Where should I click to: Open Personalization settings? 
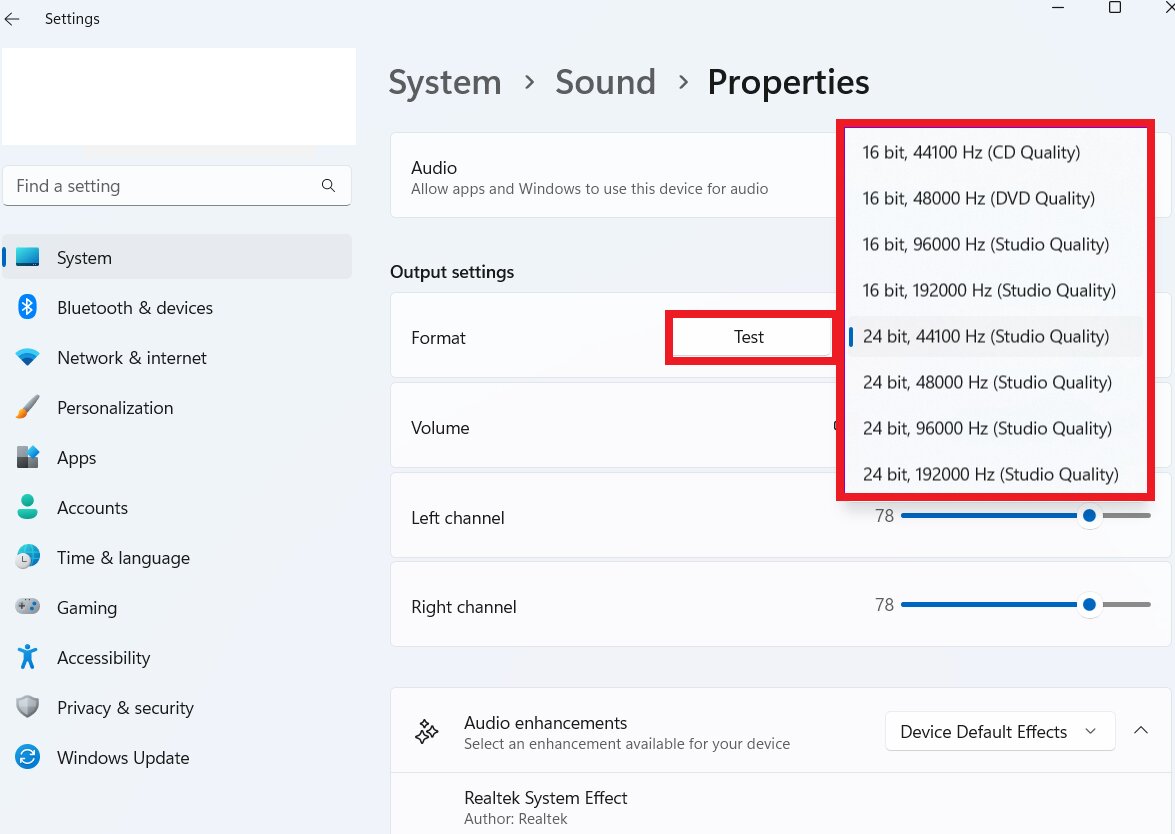[x=115, y=407]
